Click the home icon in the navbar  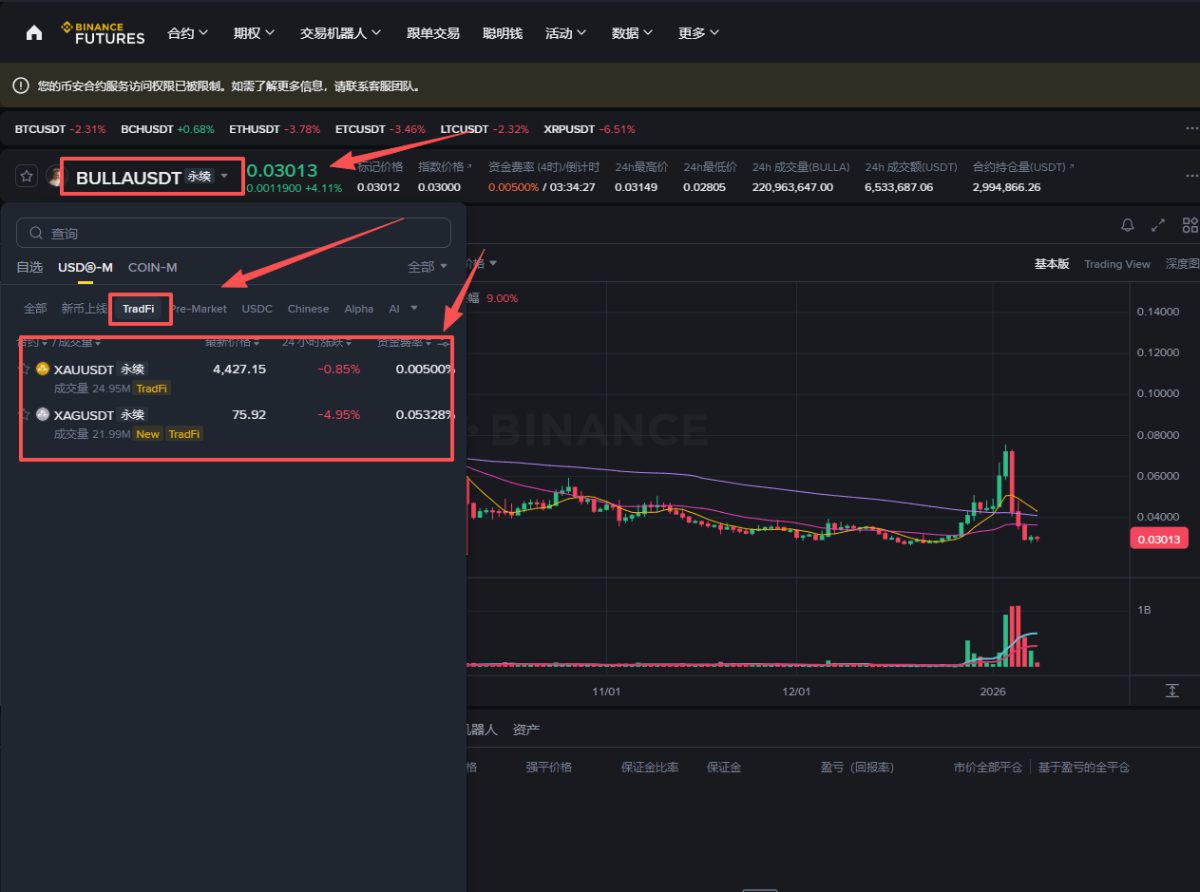tap(34, 31)
